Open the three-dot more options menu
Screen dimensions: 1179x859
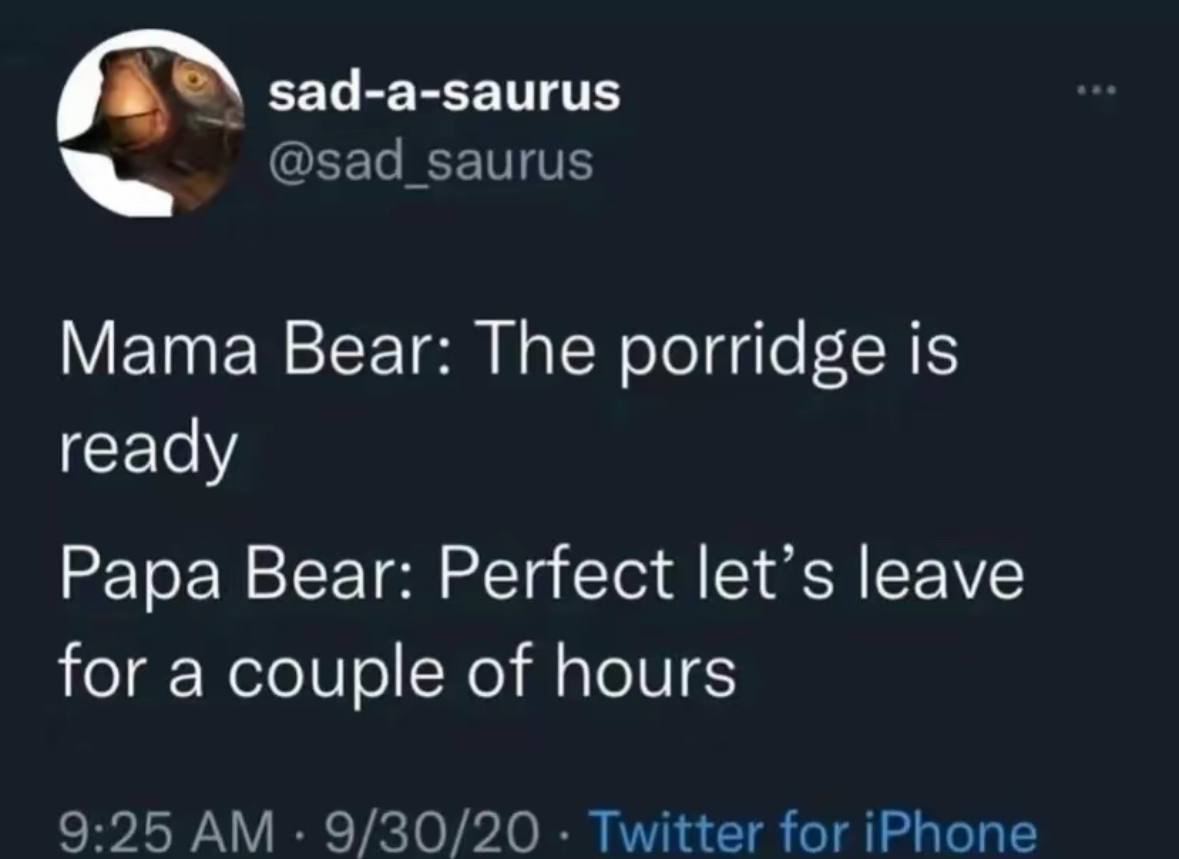coord(1097,91)
